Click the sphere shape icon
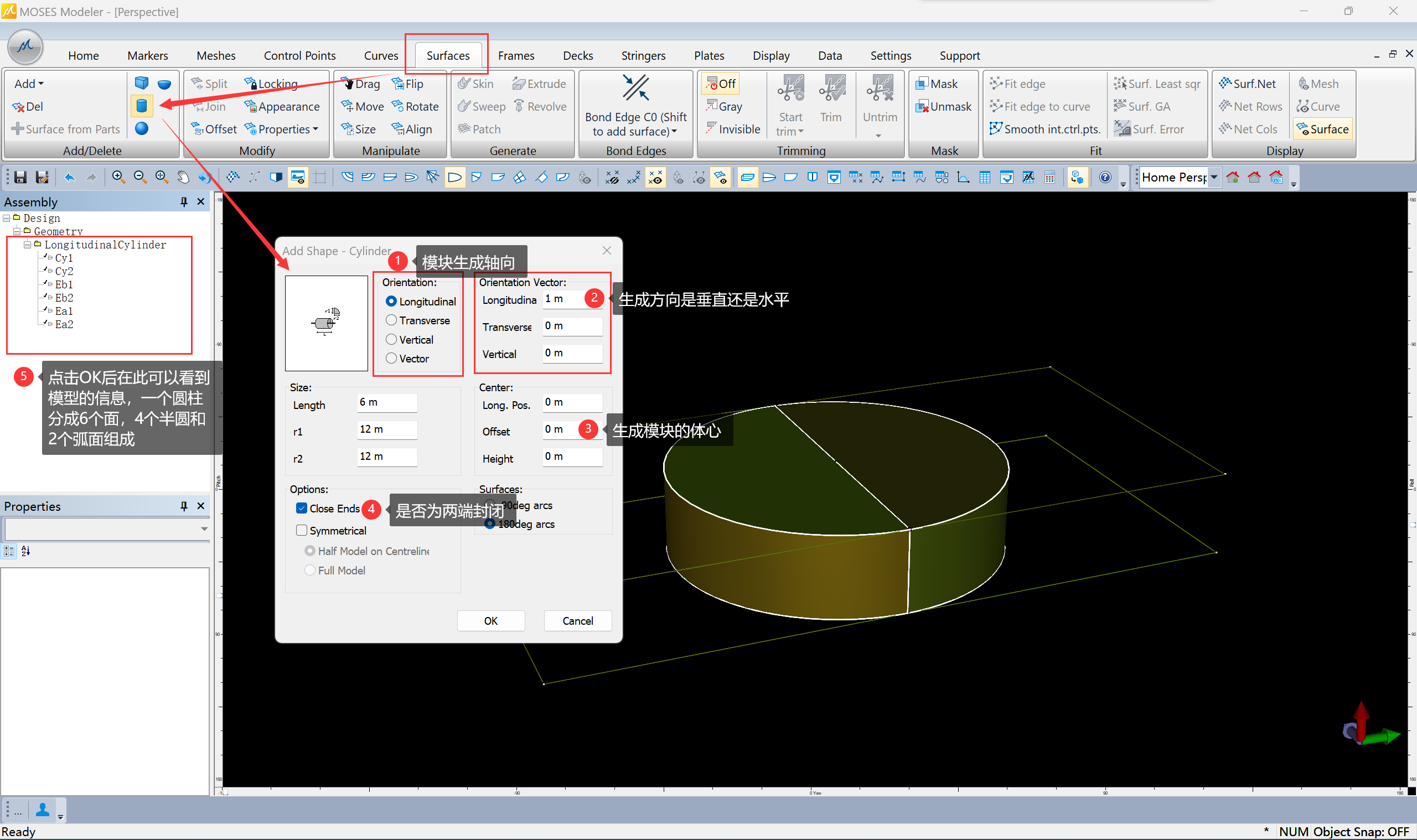1417x840 pixels. click(142, 128)
